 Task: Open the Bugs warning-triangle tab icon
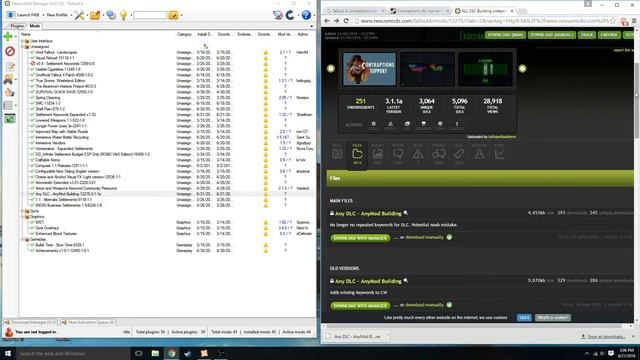coord(418,154)
